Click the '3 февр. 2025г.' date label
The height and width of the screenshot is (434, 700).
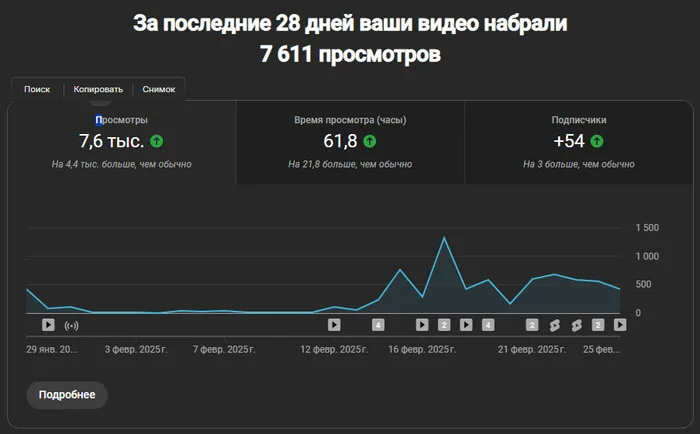coord(136,349)
